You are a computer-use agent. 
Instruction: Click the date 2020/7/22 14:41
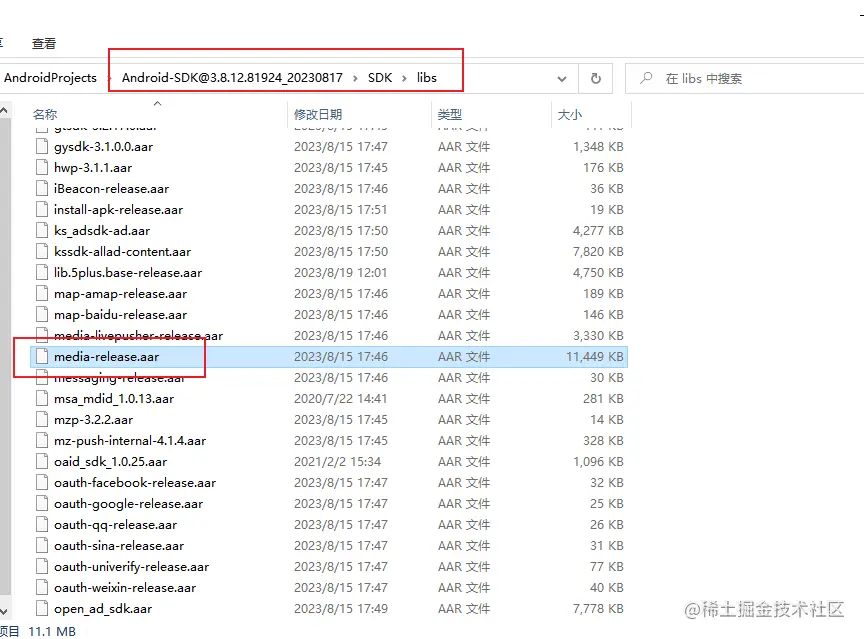point(340,398)
